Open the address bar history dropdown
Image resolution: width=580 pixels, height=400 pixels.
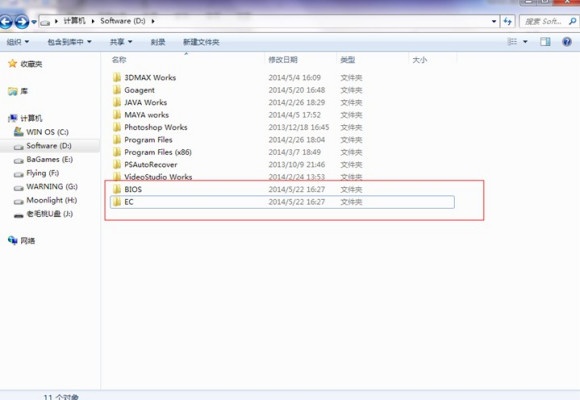click(x=494, y=21)
